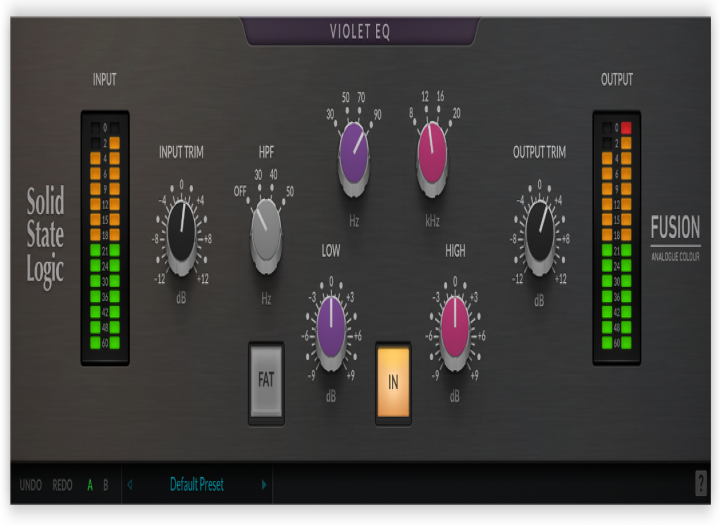Go to next preset arrow
This screenshot has width=720, height=525.
[264, 485]
